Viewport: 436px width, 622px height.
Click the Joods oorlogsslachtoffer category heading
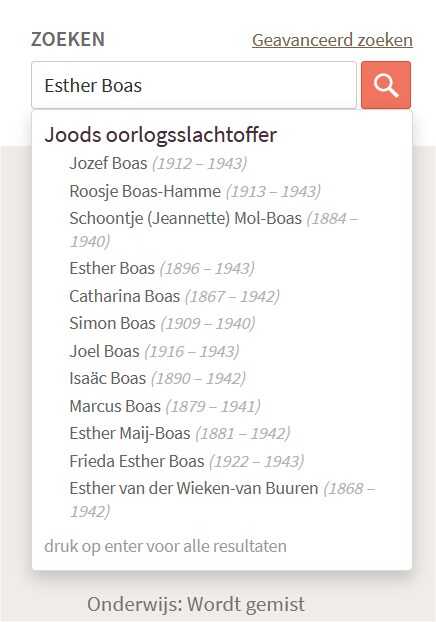pyautogui.click(x=161, y=135)
